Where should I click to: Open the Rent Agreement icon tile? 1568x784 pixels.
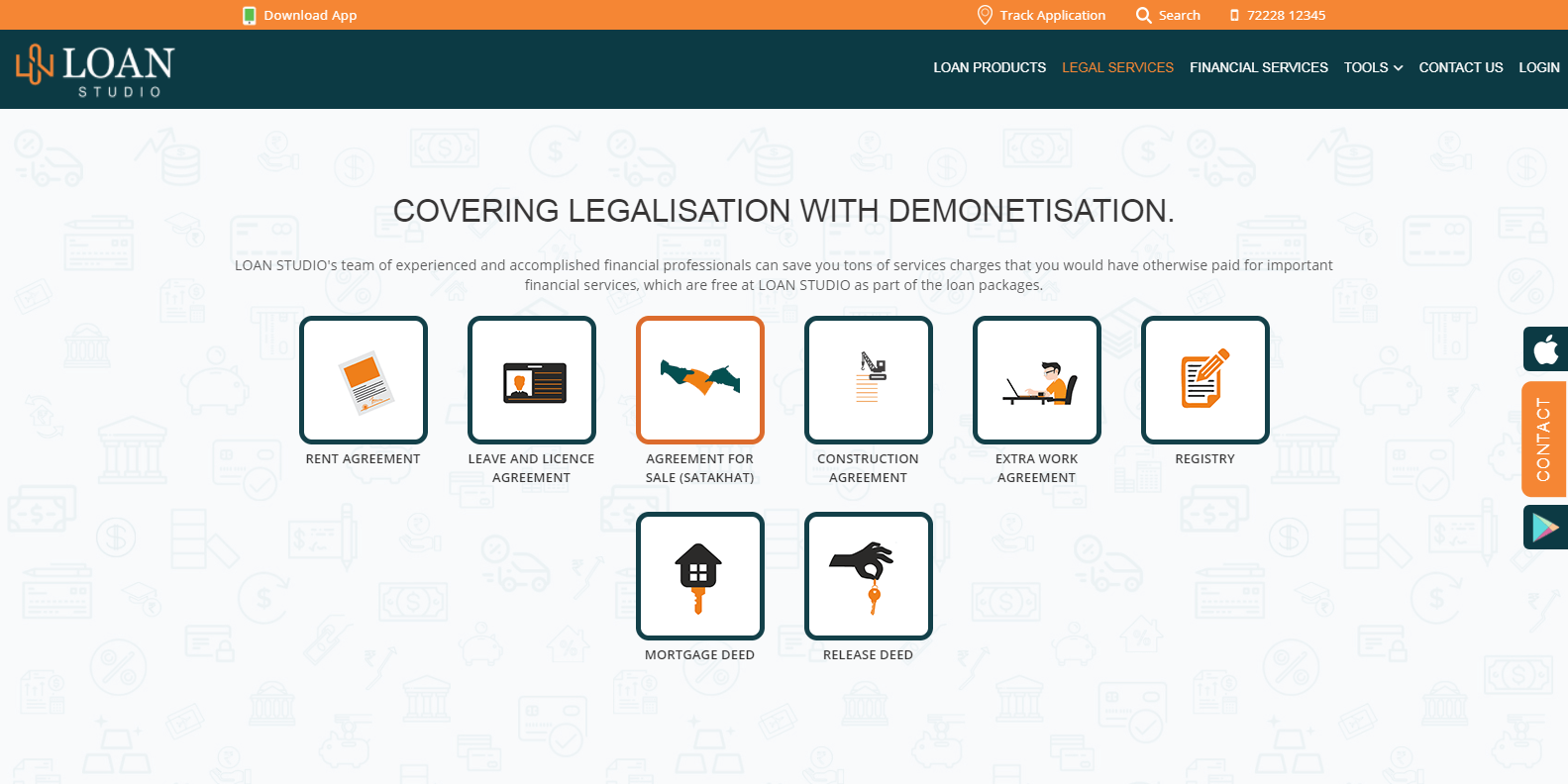pyautogui.click(x=364, y=380)
